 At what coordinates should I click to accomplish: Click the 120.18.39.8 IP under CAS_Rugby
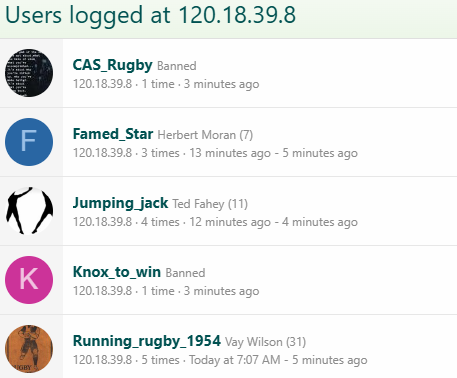tap(103, 84)
